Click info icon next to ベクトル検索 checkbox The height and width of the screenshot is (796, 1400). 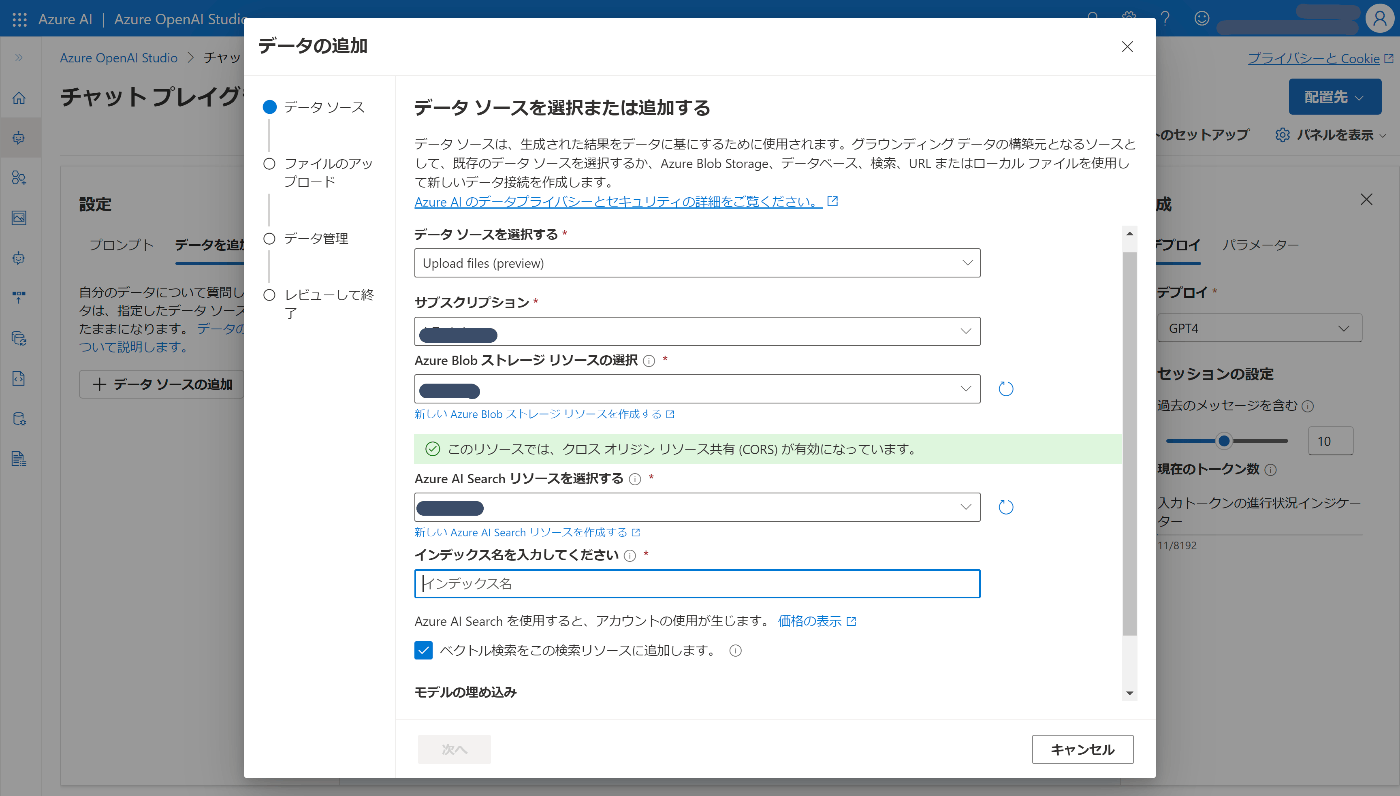click(x=735, y=651)
